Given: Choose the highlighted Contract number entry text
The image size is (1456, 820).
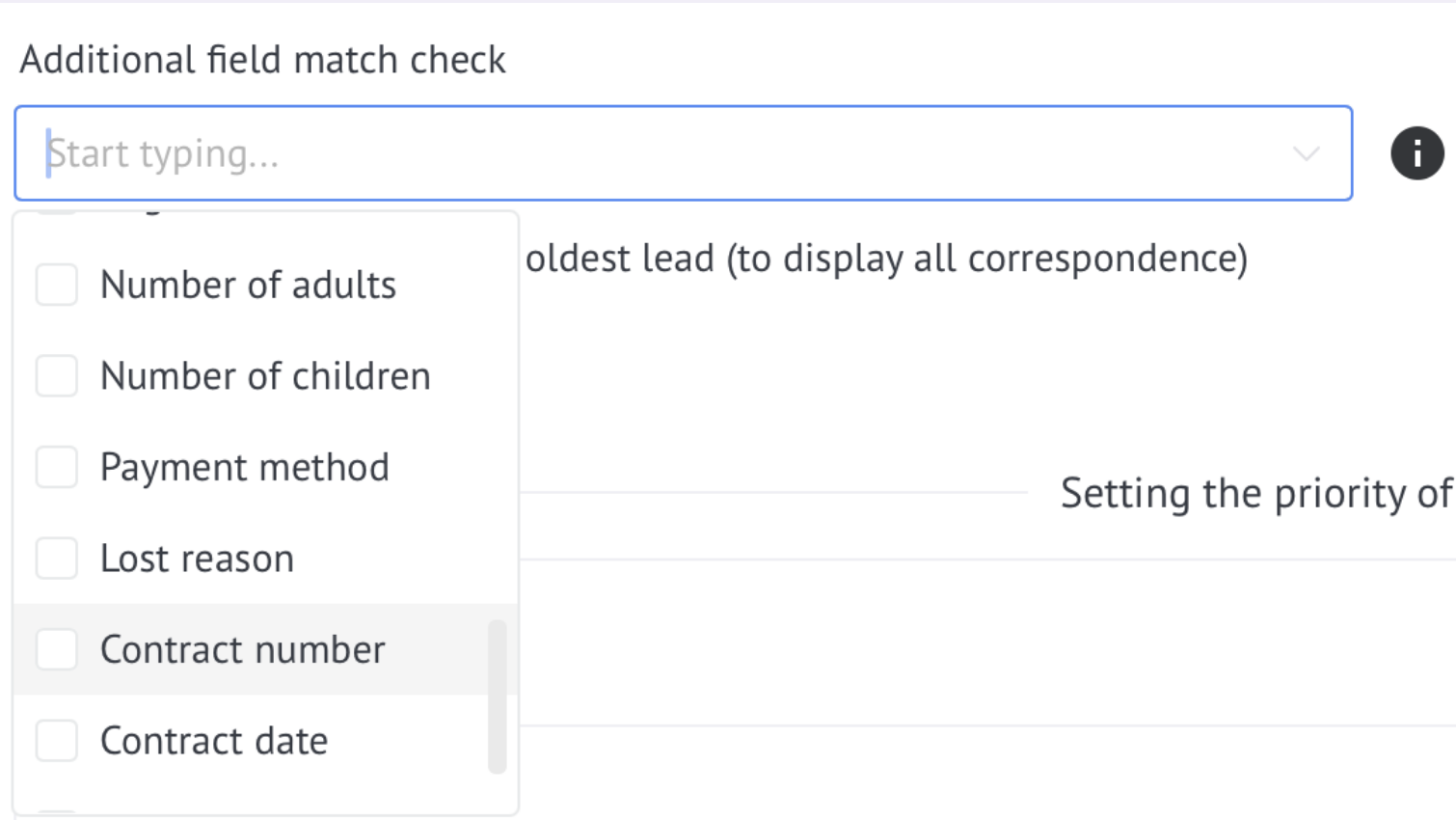Looking at the screenshot, I should pos(242,649).
